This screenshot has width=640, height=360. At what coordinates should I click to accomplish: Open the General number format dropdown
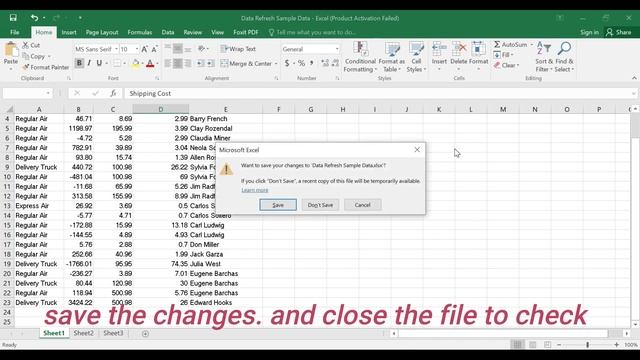(336, 49)
